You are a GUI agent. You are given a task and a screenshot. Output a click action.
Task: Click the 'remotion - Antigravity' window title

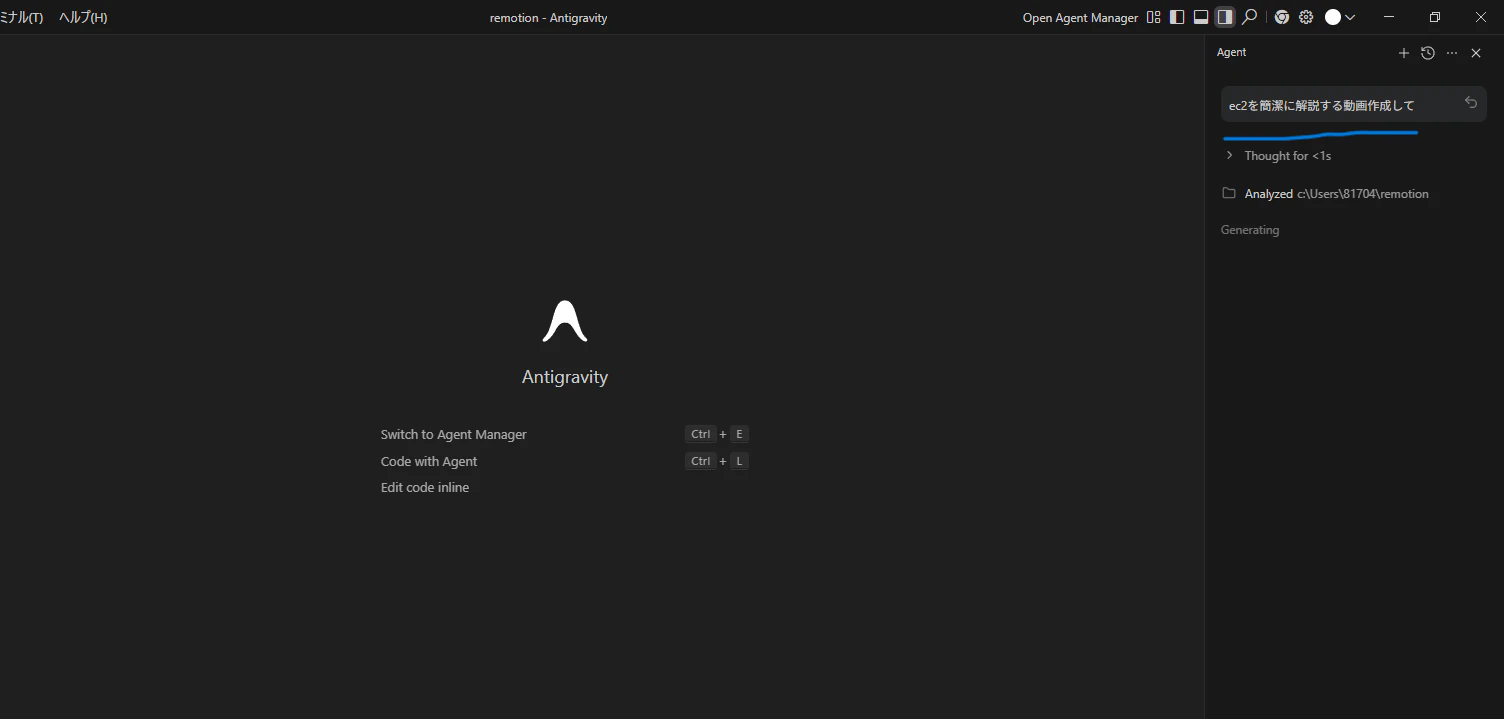[x=548, y=18]
